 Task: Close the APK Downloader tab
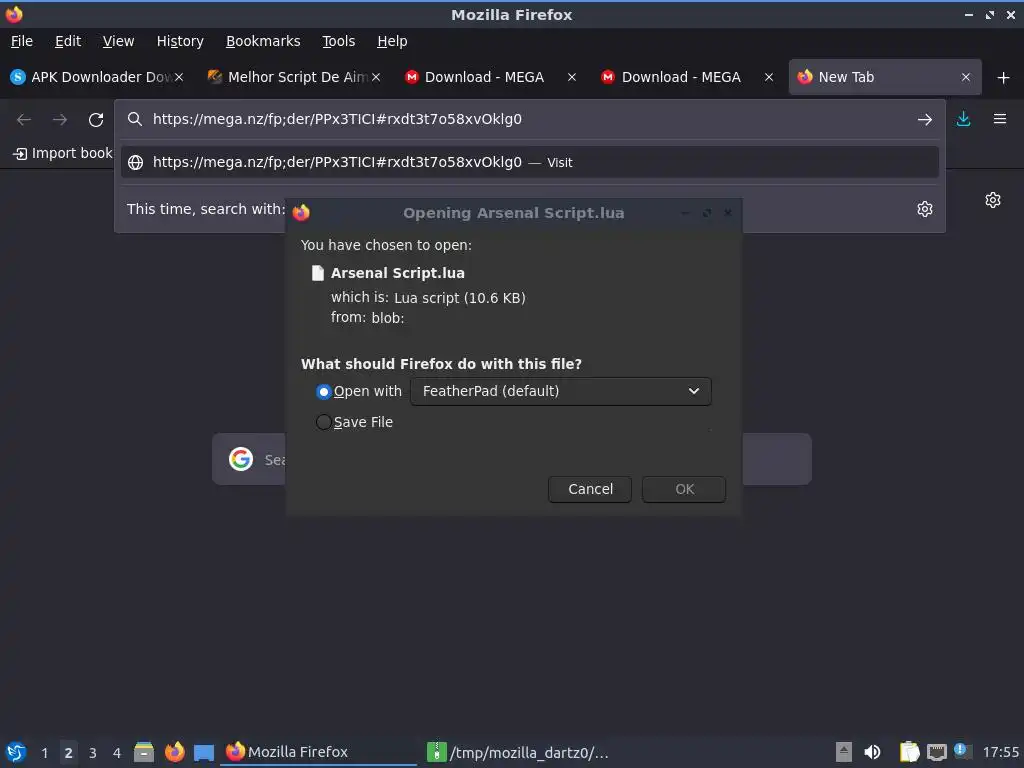coord(179,77)
